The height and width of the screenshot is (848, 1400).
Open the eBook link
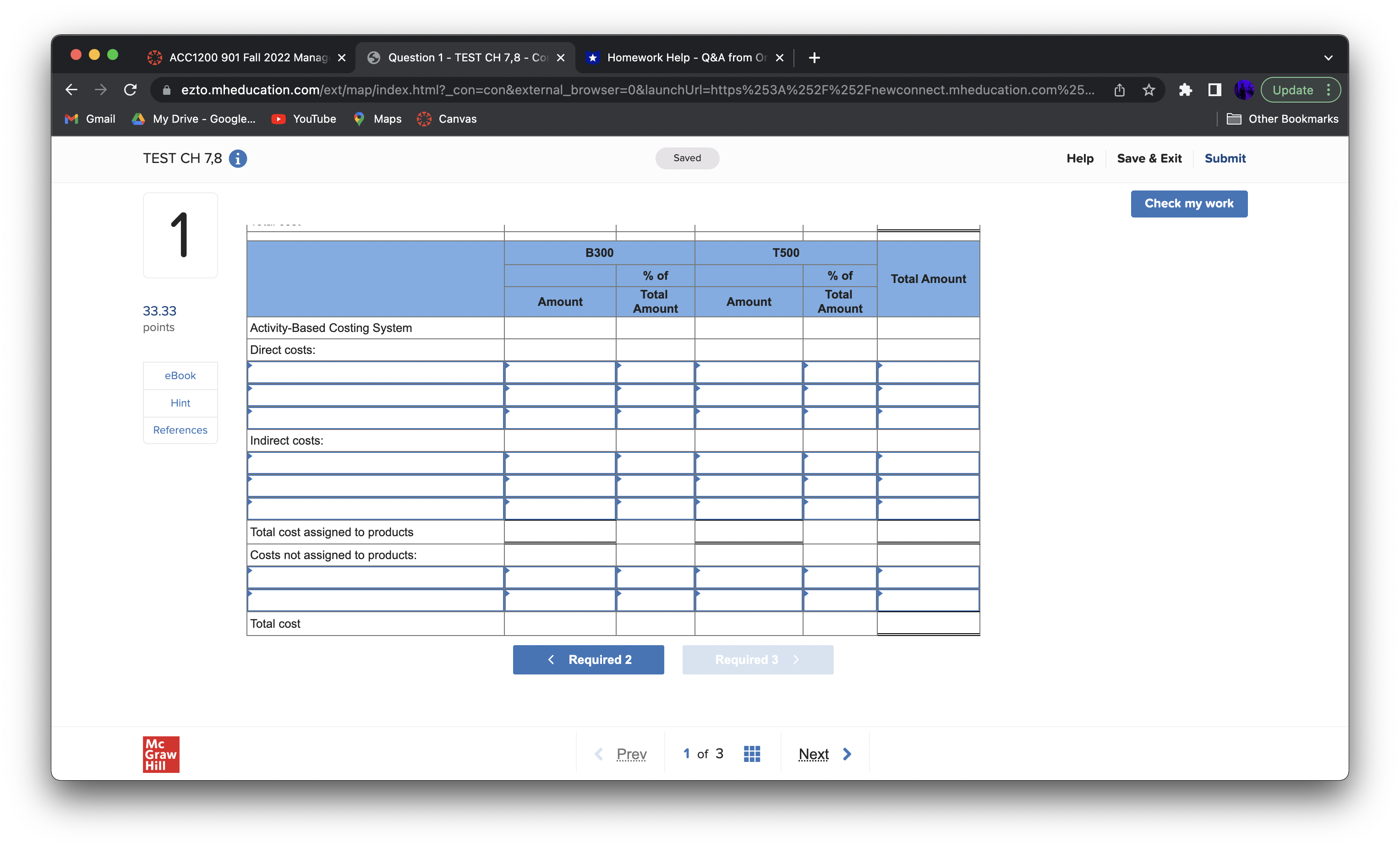point(180,375)
